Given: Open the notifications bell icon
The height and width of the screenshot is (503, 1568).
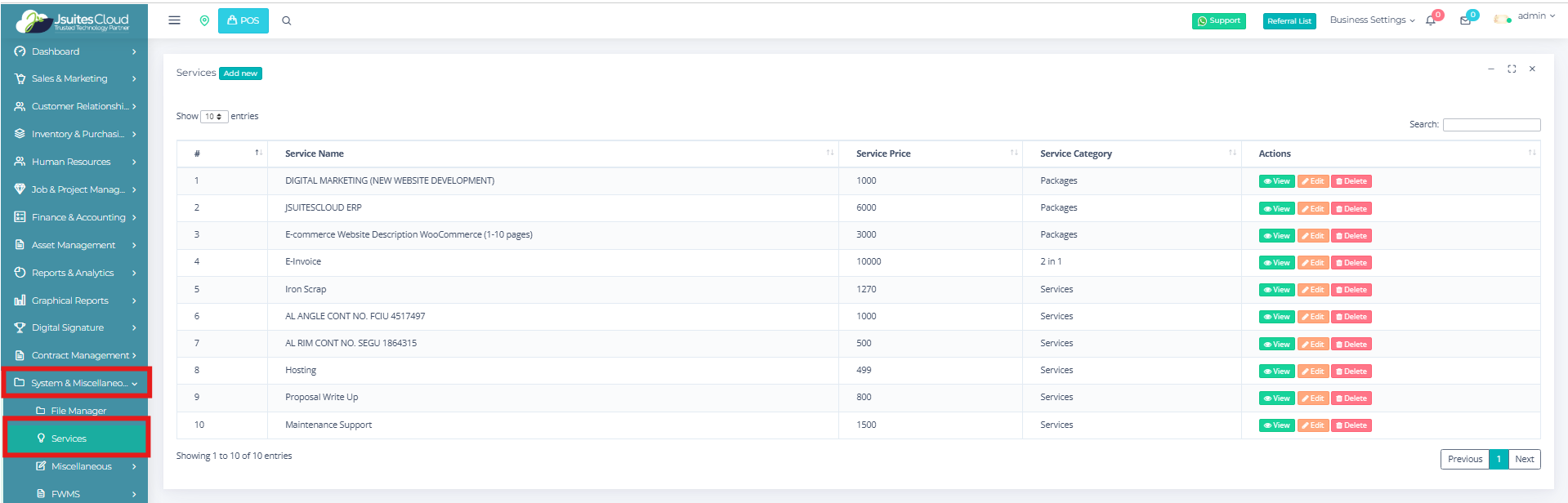Looking at the screenshot, I should click(x=1431, y=20).
